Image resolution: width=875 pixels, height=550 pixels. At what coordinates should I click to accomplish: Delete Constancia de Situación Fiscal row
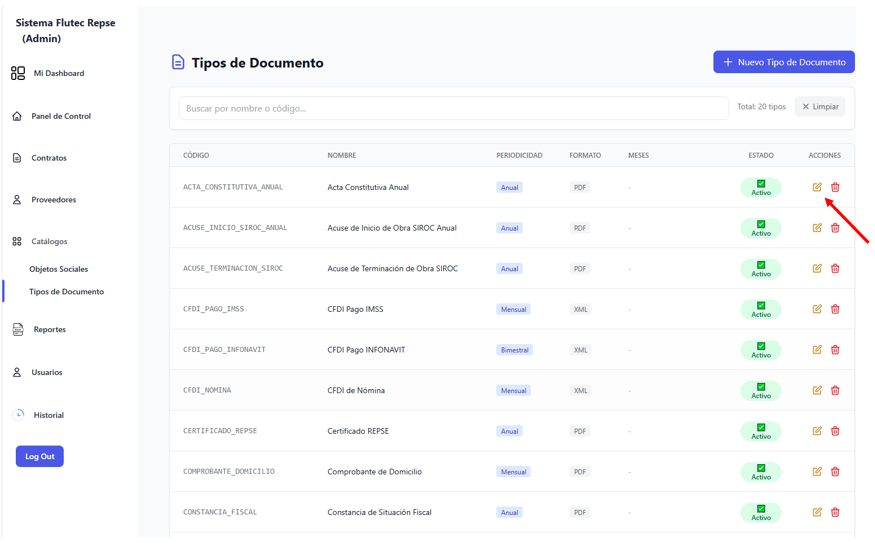point(835,513)
